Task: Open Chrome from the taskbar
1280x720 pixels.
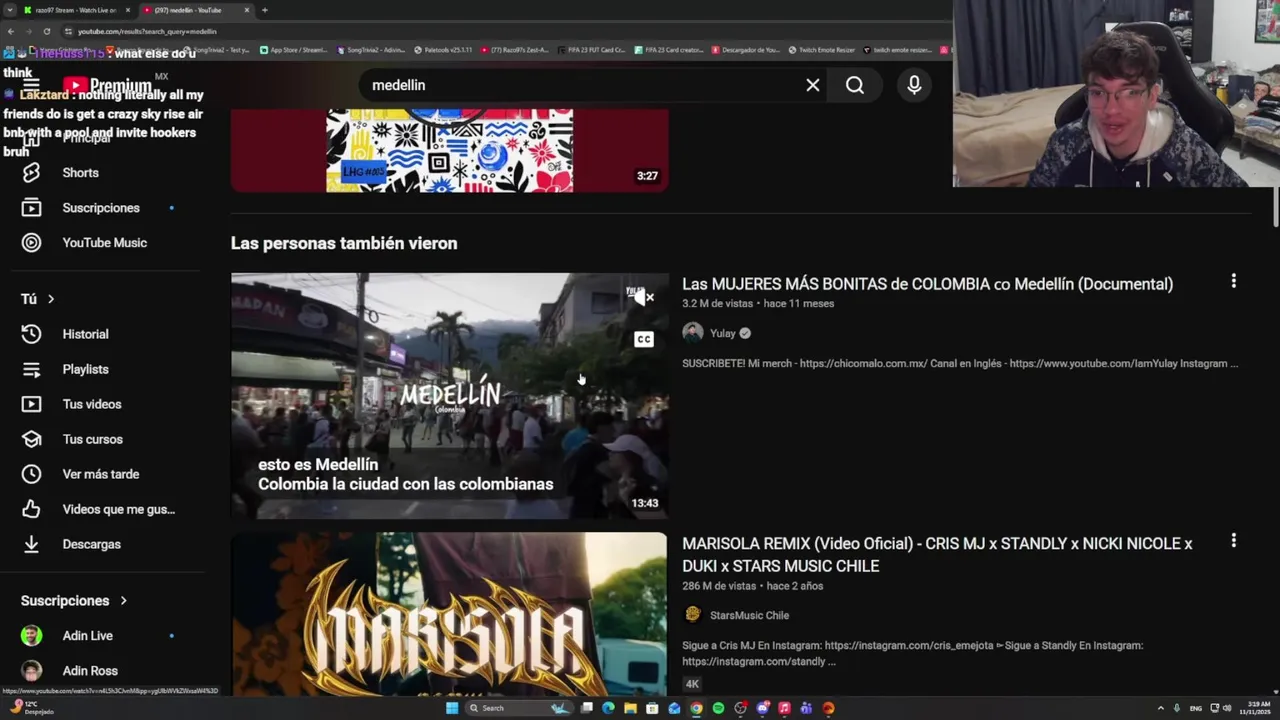Action: (x=696, y=708)
